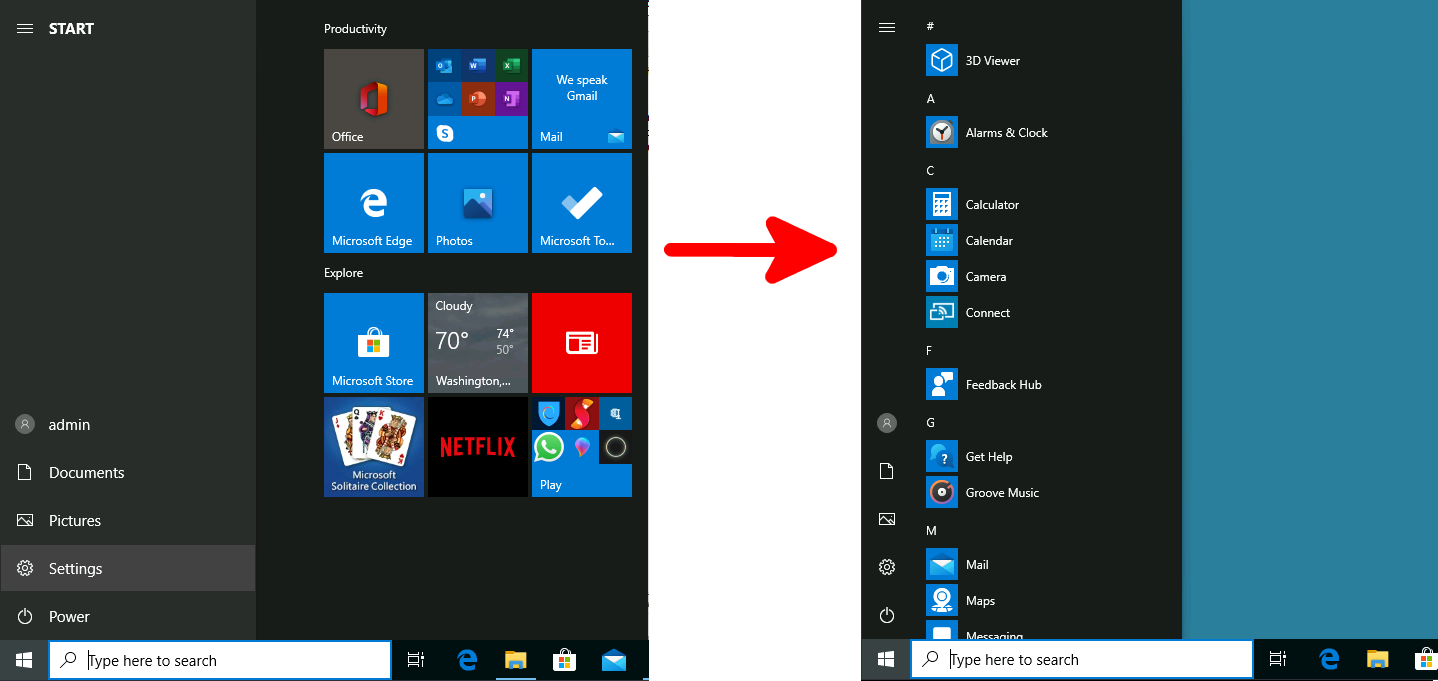Open the Netflix tile
This screenshot has width=1438, height=681.
(x=477, y=447)
